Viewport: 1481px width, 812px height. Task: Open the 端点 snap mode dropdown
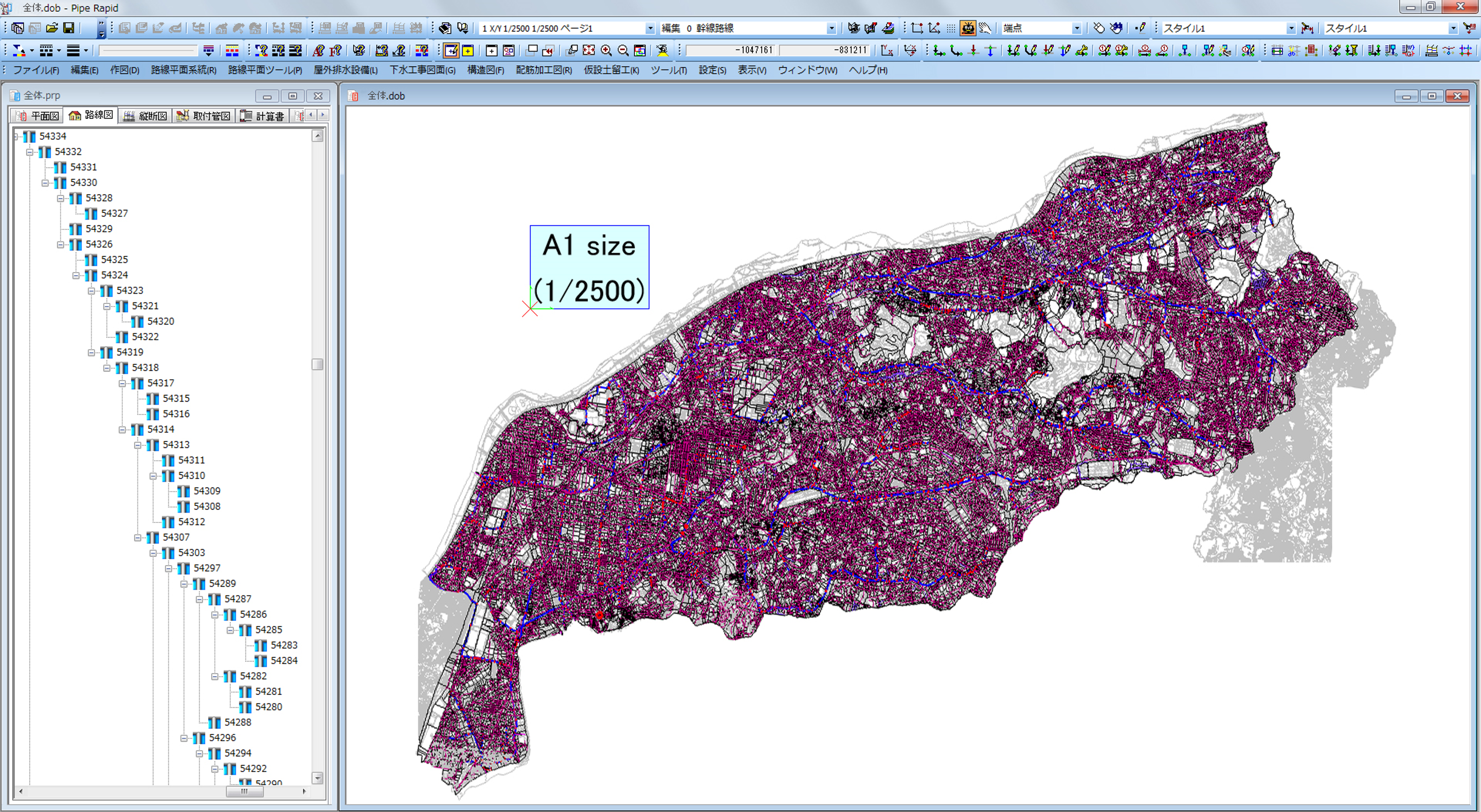(x=1076, y=28)
